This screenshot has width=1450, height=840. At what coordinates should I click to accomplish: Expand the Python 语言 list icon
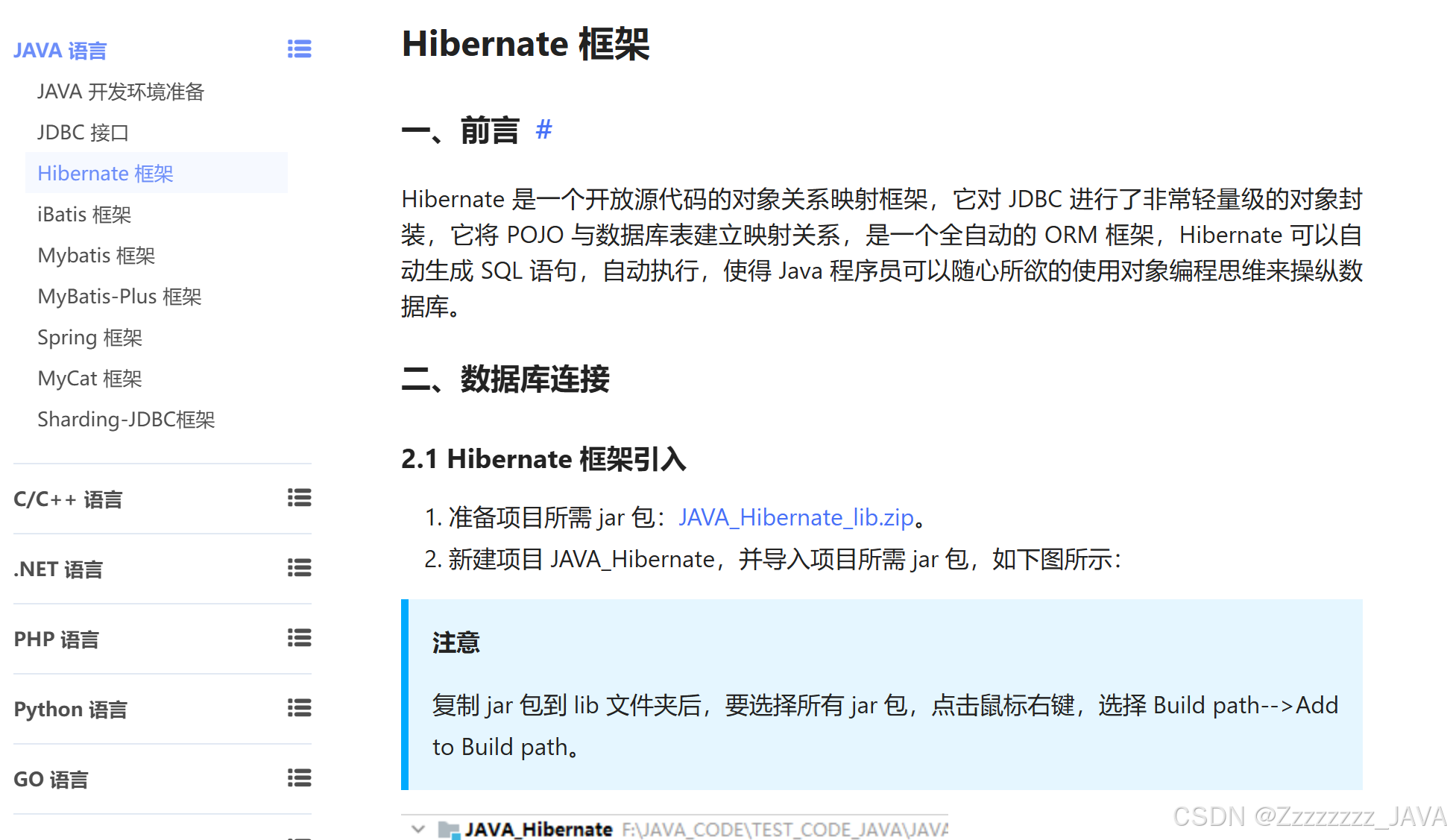tap(299, 708)
